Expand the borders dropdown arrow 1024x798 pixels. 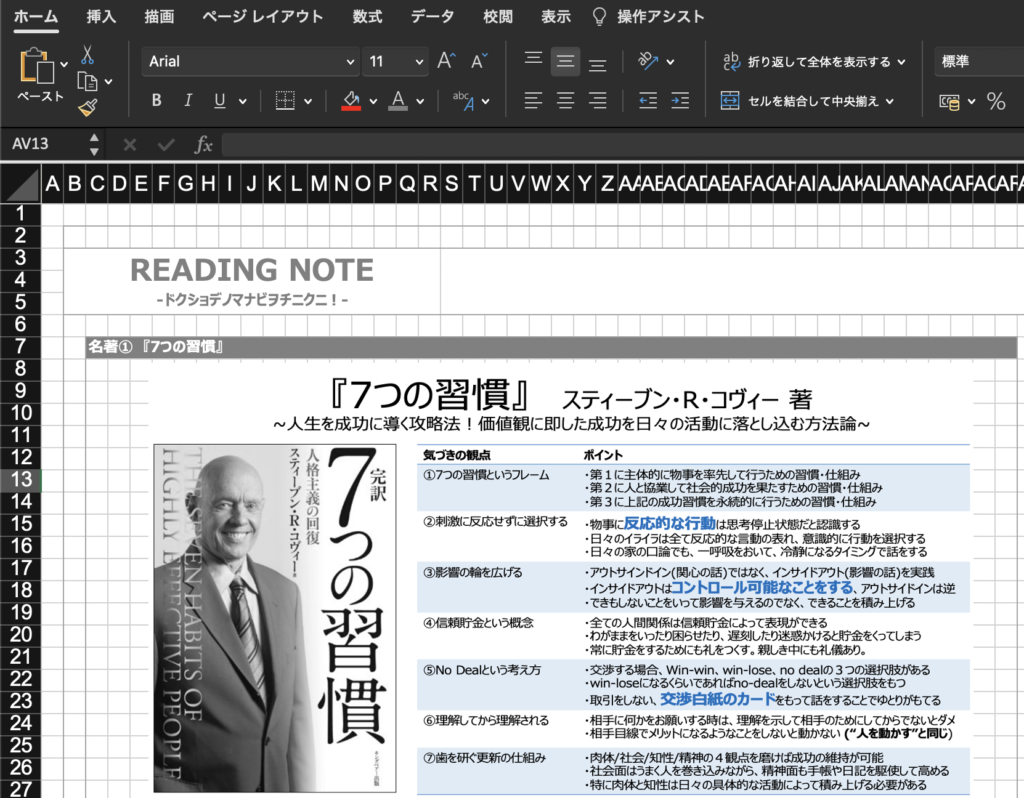[x=308, y=101]
